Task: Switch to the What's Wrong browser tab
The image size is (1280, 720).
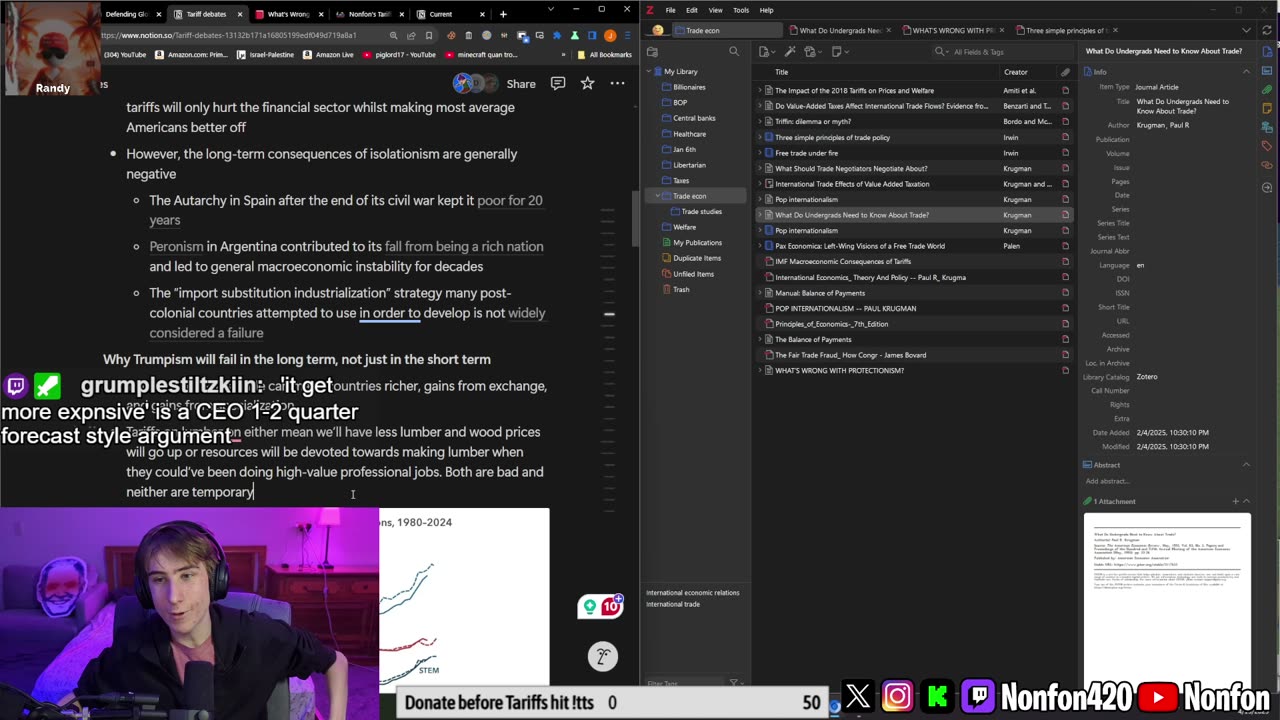Action: pyautogui.click(x=287, y=14)
